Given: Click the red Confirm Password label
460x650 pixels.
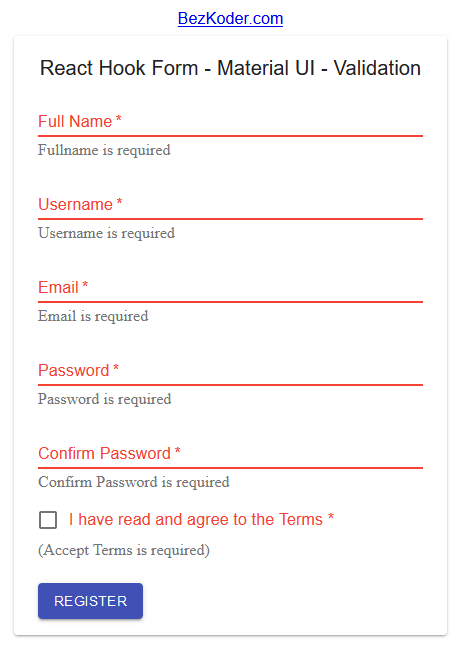Looking at the screenshot, I should coord(109,453).
